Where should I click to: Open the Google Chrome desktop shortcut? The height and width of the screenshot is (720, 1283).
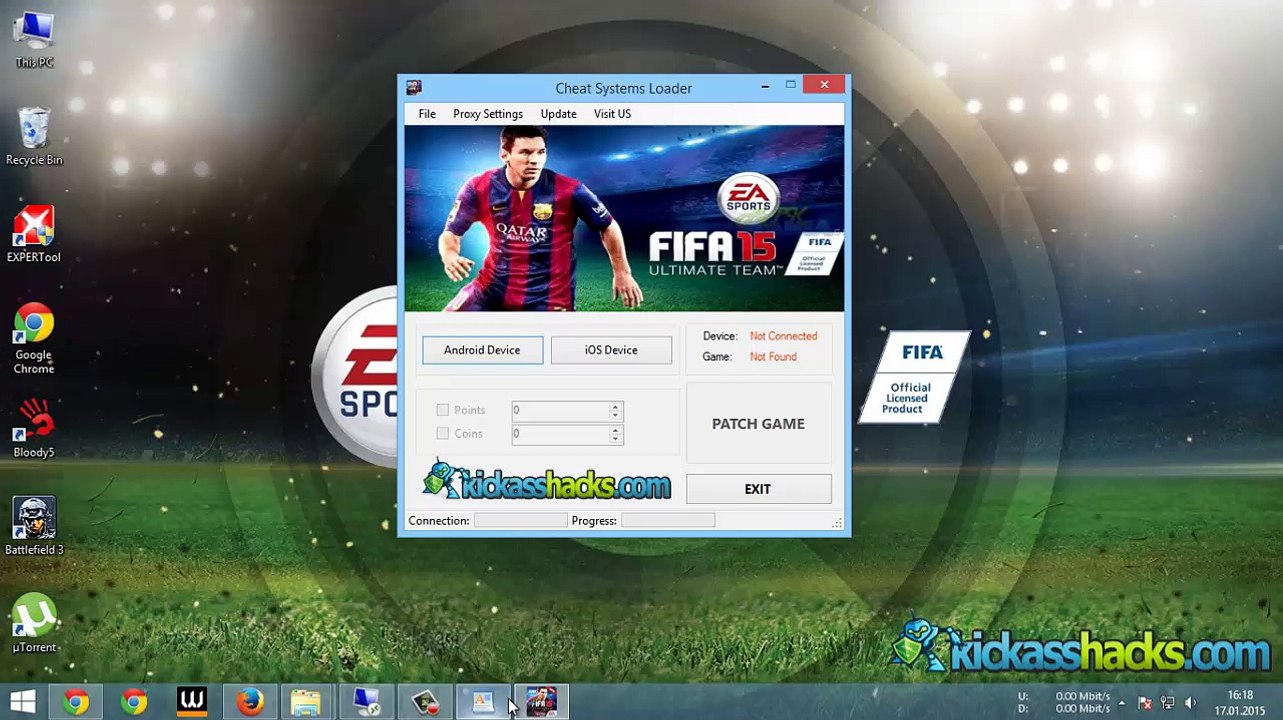pyautogui.click(x=33, y=338)
